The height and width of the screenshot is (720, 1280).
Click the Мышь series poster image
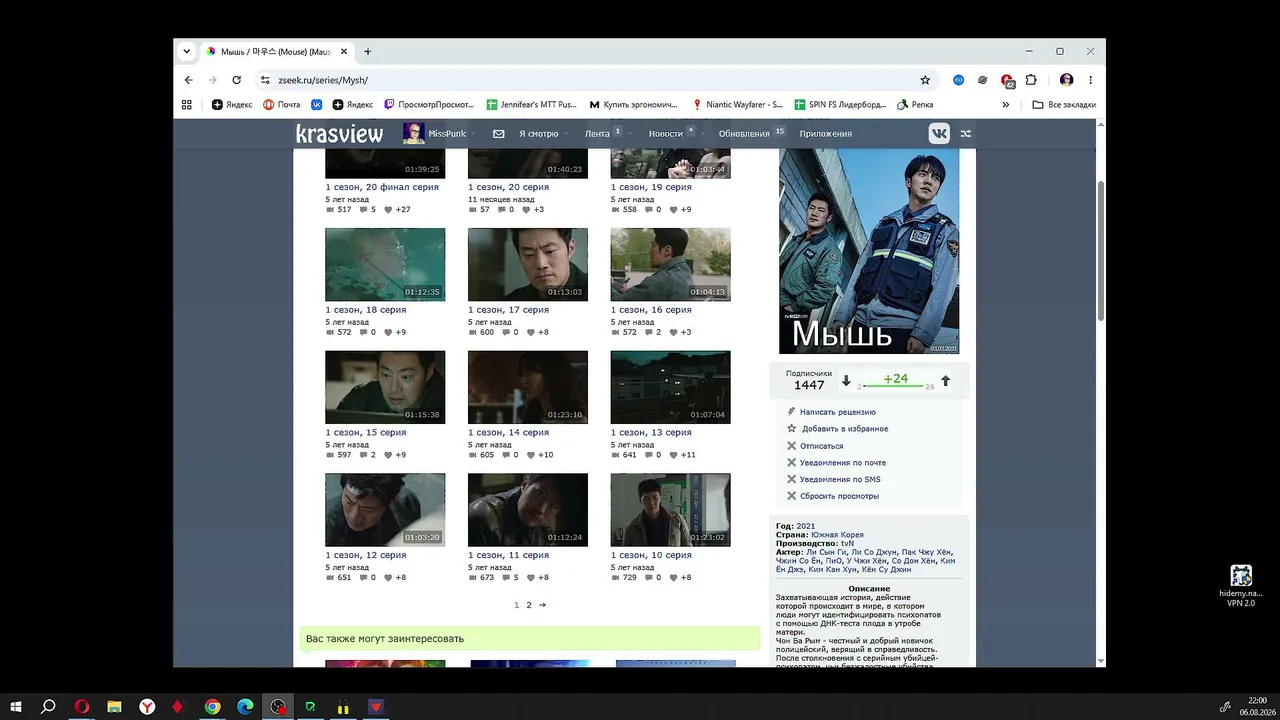[869, 251]
